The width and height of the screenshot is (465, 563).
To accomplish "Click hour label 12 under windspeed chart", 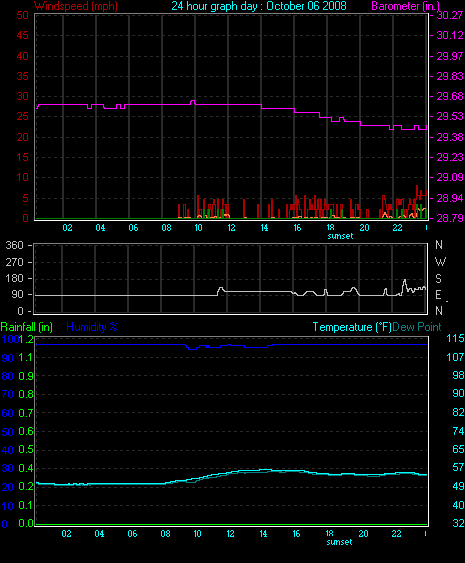I will click(231, 228).
